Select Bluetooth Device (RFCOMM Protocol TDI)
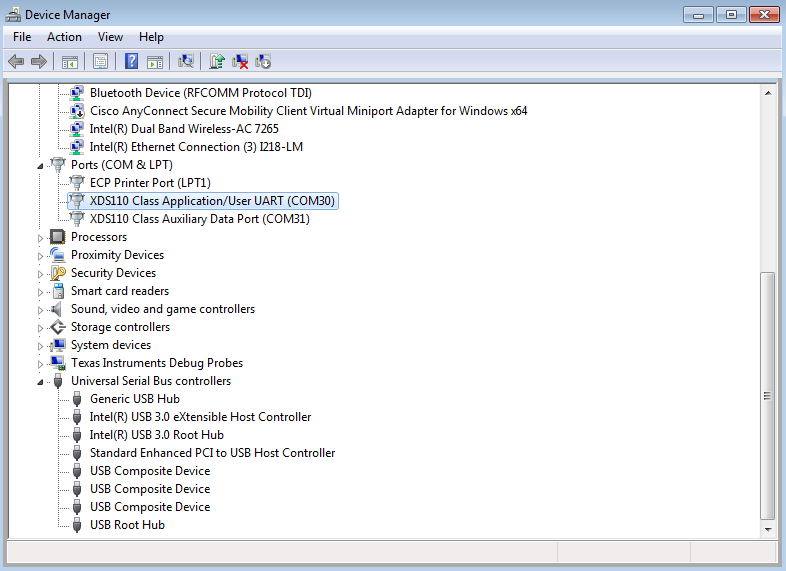786x571 pixels. coord(201,93)
